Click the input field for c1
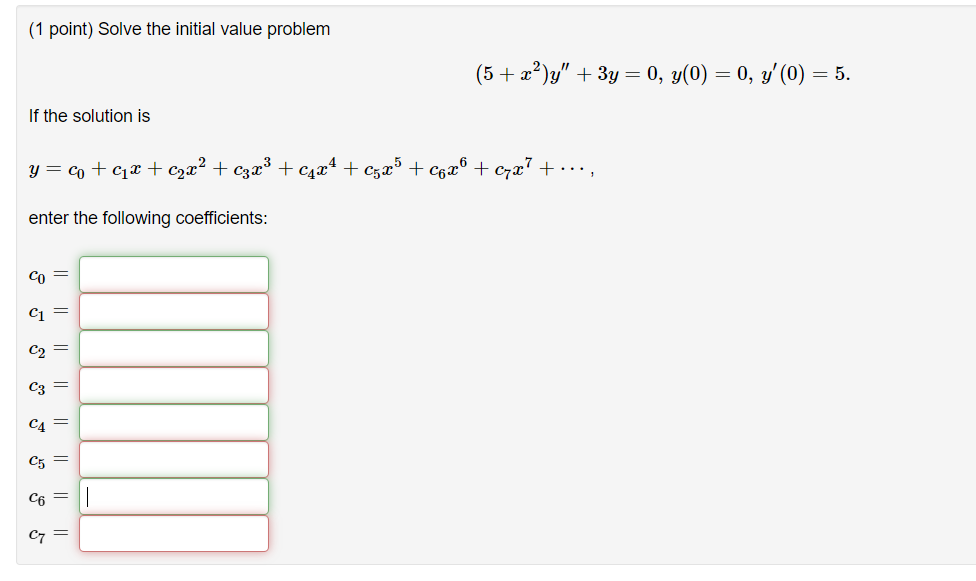Image resolution: width=976 pixels, height=581 pixels. point(173,310)
